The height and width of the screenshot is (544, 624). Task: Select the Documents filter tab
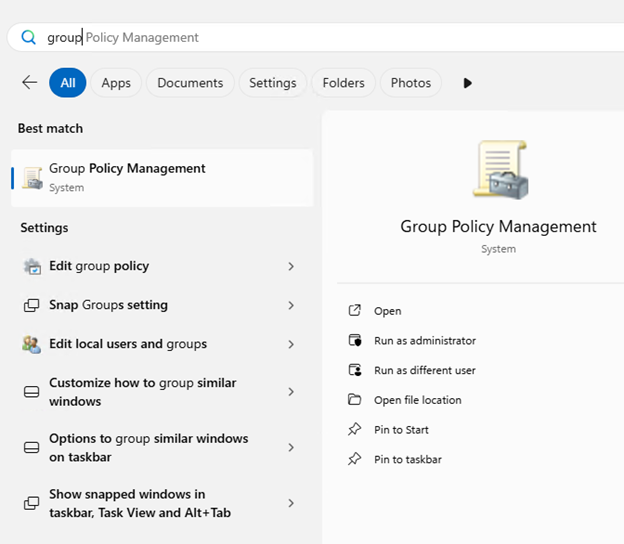[190, 83]
